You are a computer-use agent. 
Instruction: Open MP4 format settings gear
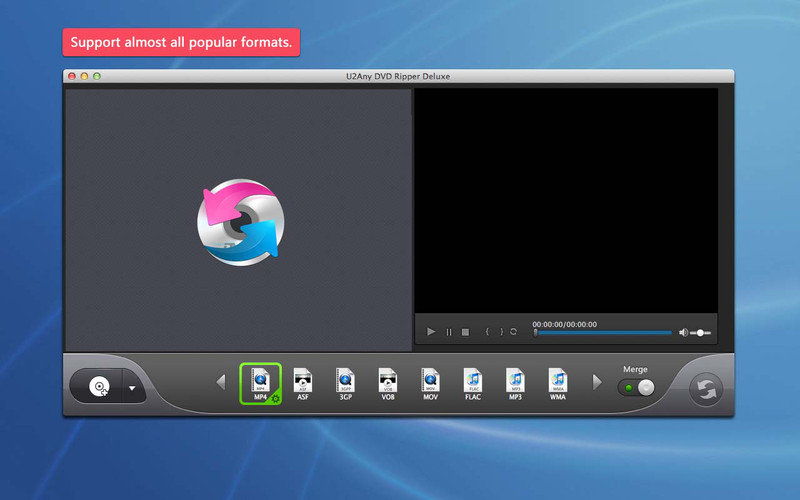tap(276, 398)
